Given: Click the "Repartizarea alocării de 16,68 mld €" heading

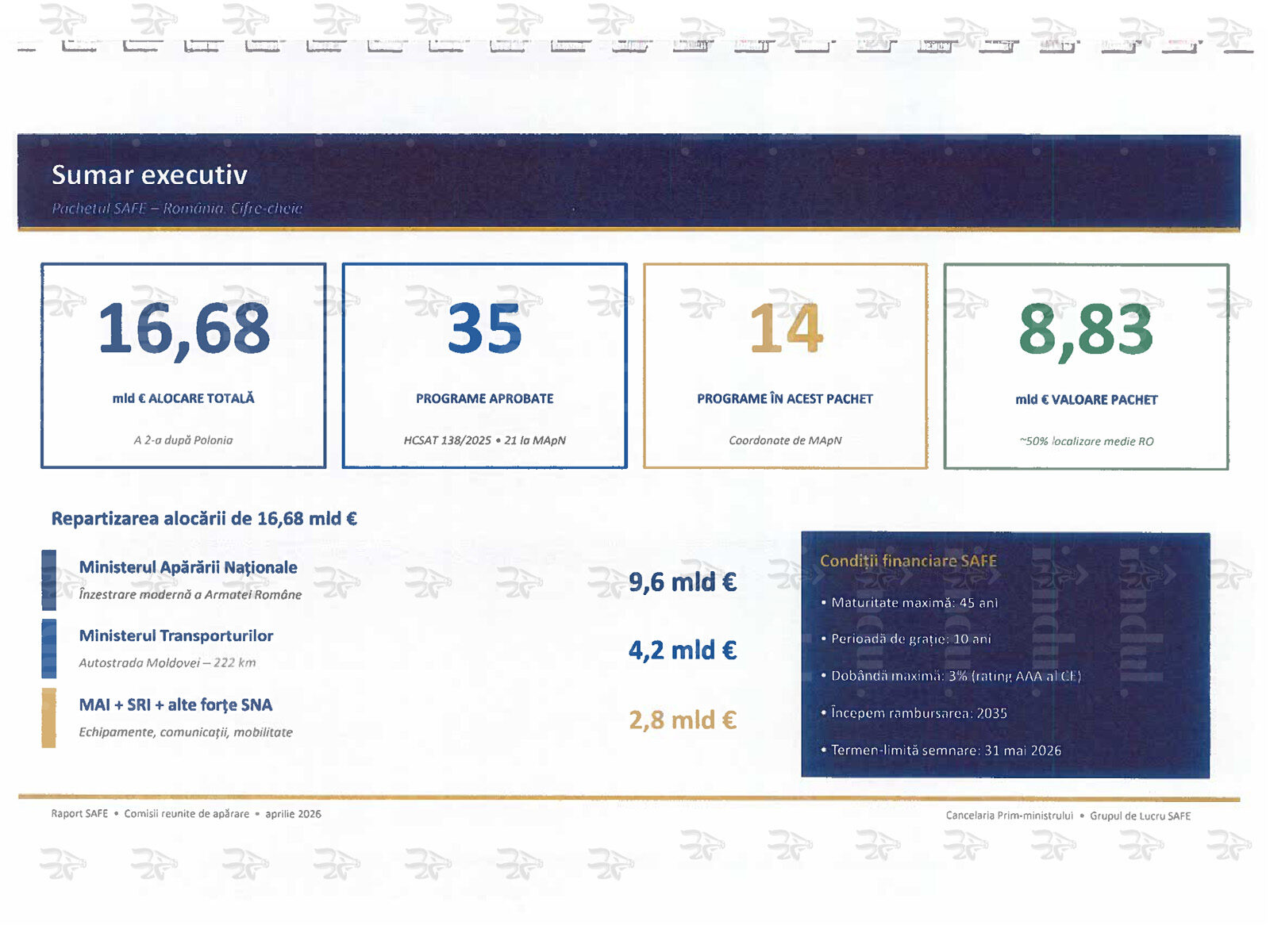Looking at the screenshot, I should pos(204,519).
